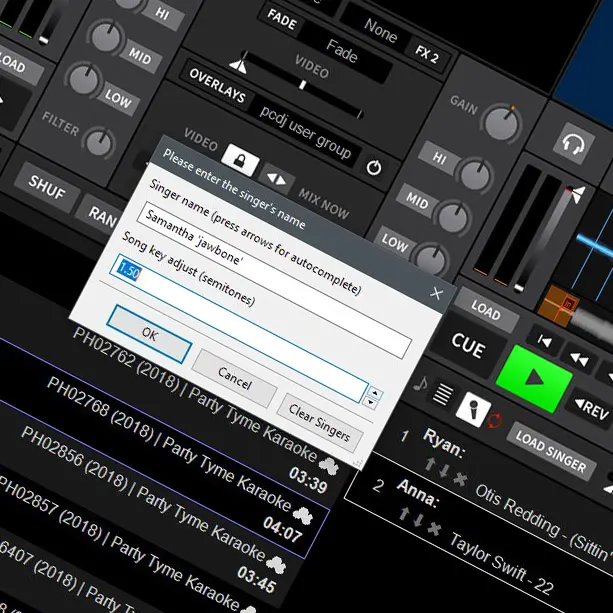Click the microphone singer icon
Viewport: 613px width, 613px height.
(469, 405)
